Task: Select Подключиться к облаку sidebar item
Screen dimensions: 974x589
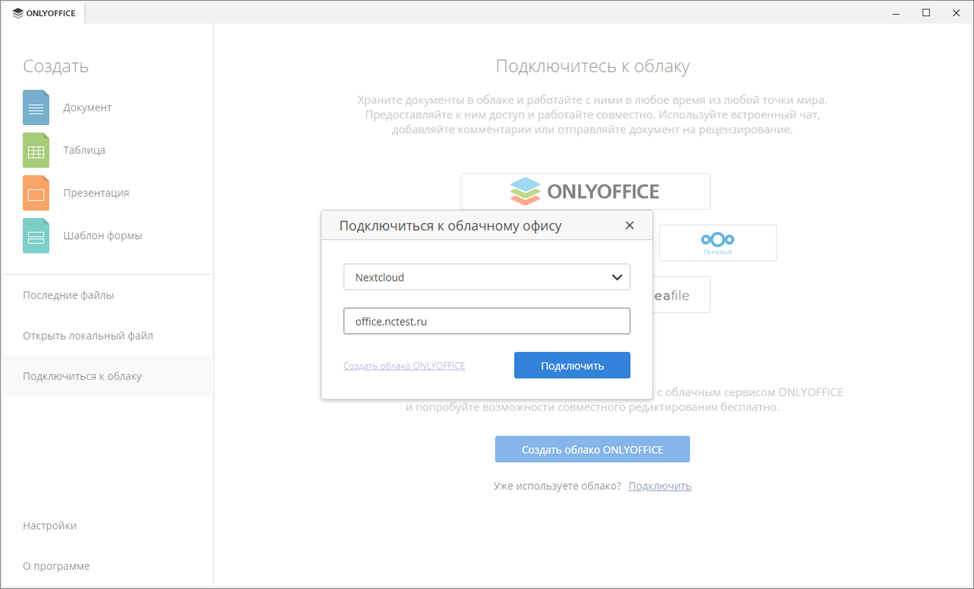Action: tap(82, 376)
